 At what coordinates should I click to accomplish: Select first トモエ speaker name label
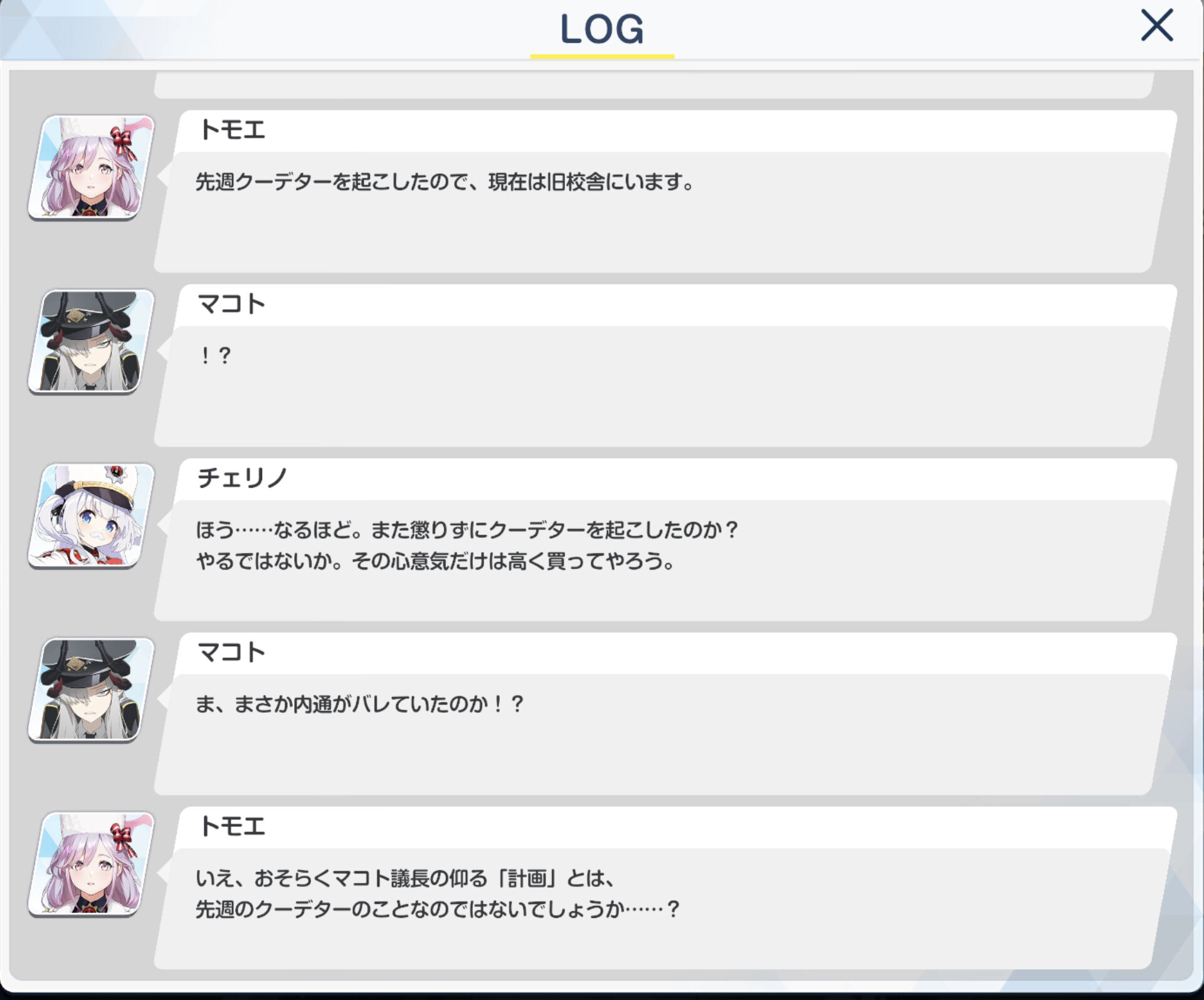pos(232,130)
